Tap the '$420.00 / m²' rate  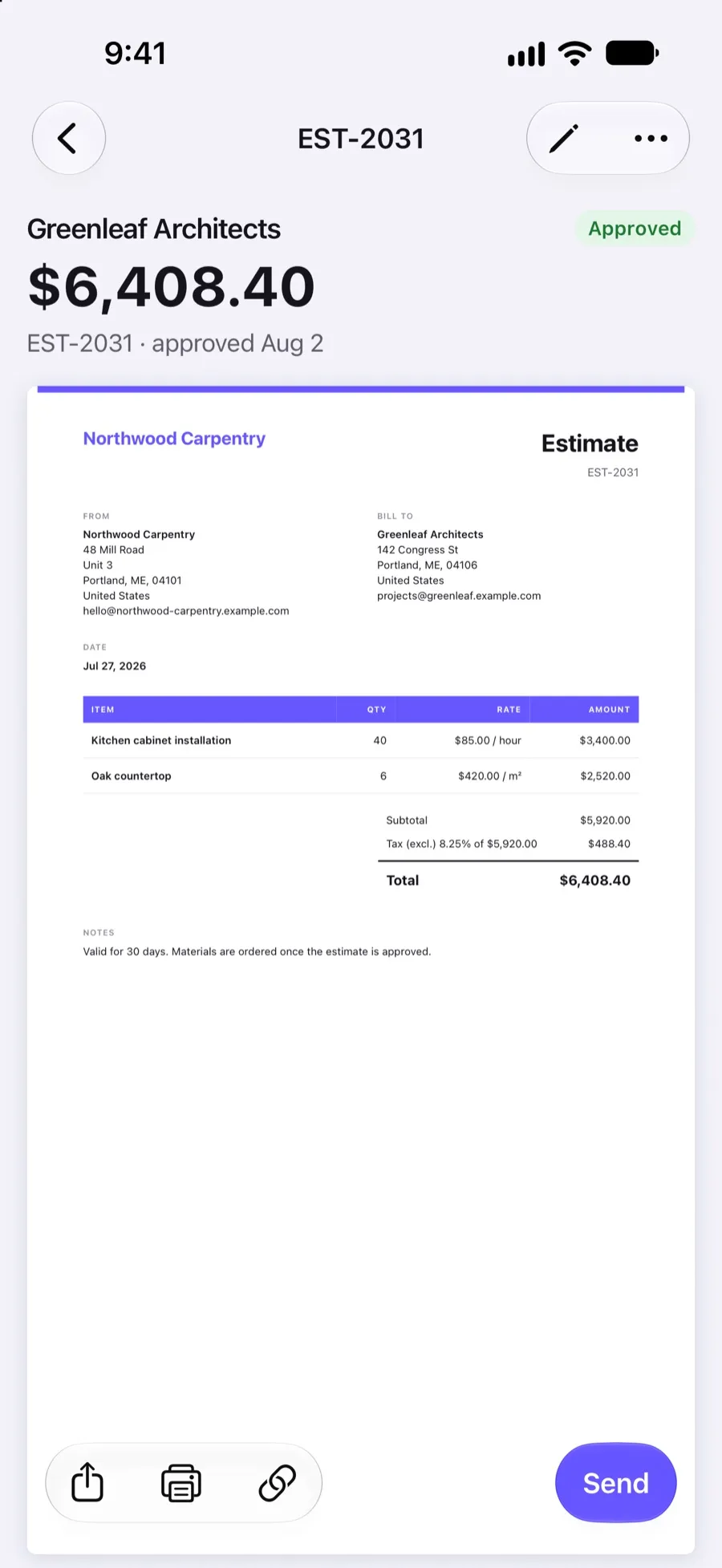tap(490, 776)
